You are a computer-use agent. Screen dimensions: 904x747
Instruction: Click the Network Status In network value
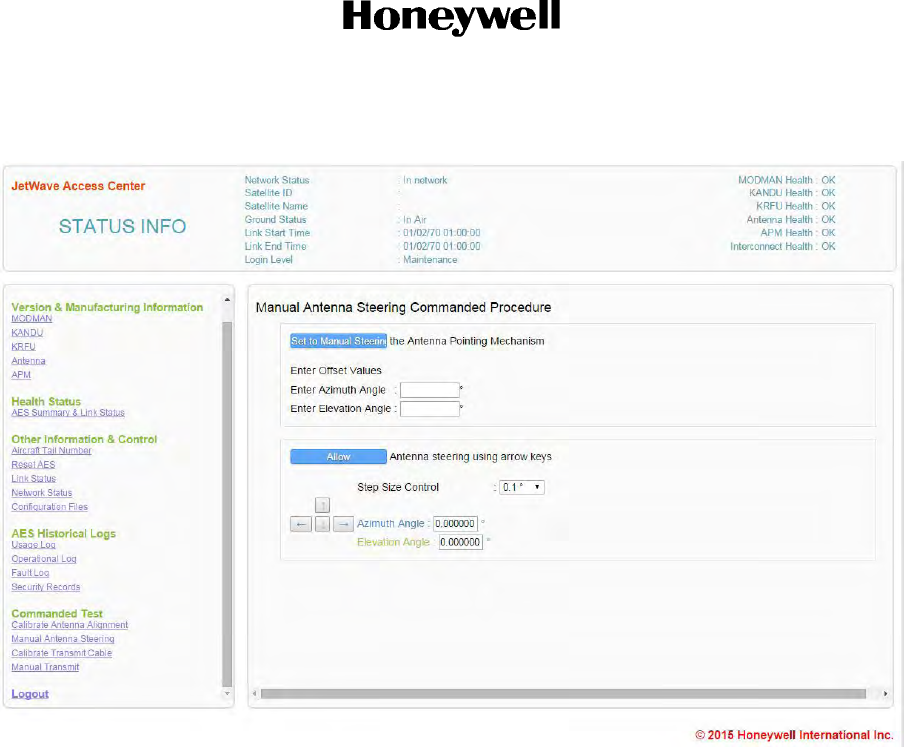(425, 180)
